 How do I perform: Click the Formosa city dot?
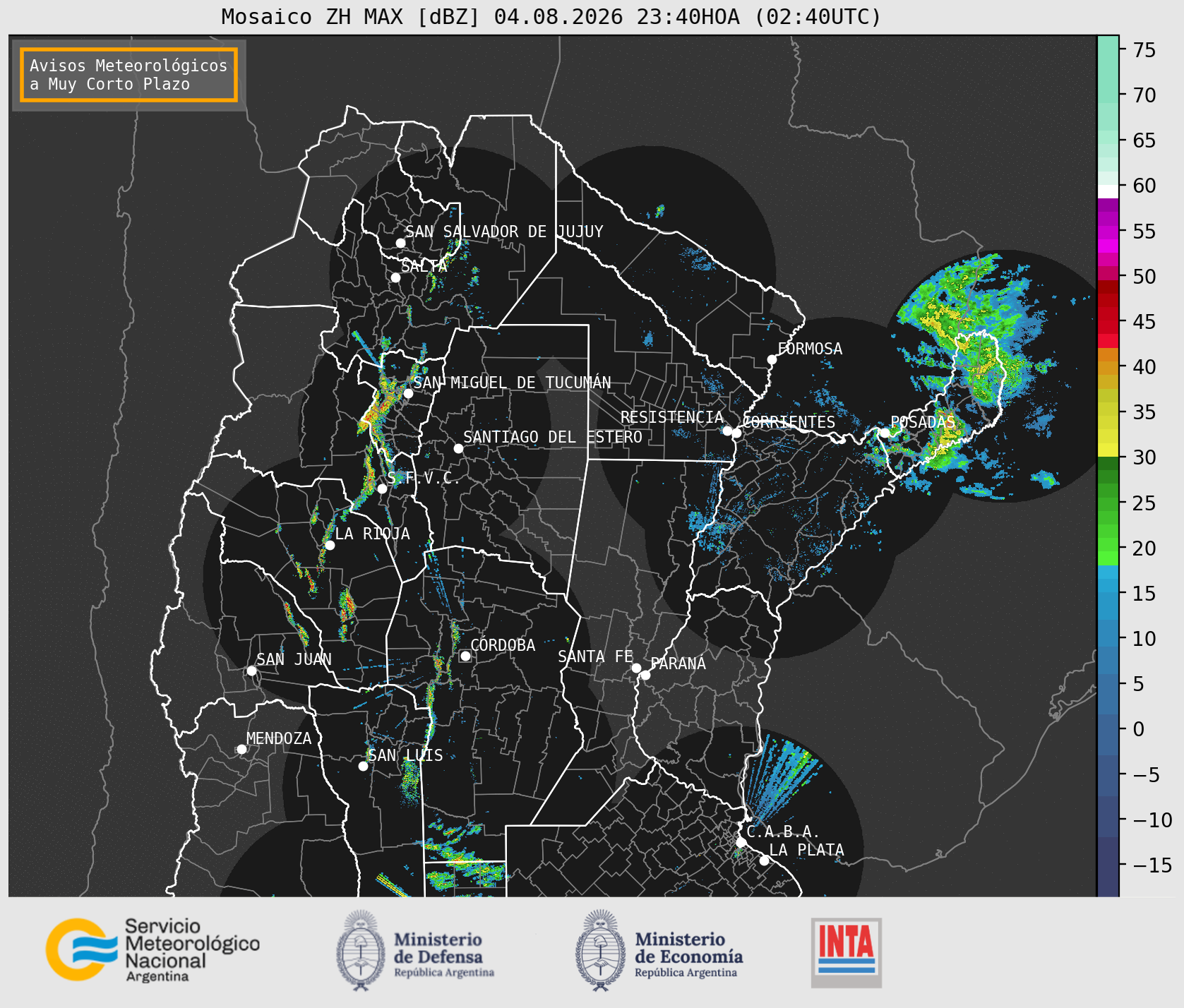772,359
